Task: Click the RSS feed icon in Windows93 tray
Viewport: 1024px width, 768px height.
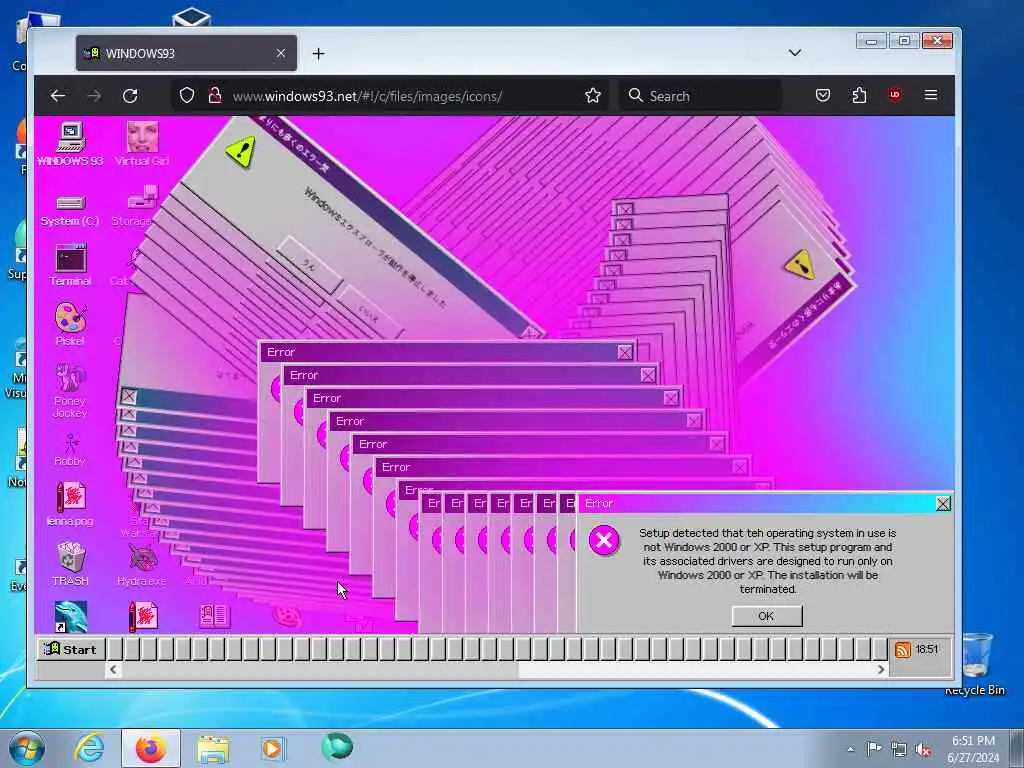Action: click(x=903, y=650)
